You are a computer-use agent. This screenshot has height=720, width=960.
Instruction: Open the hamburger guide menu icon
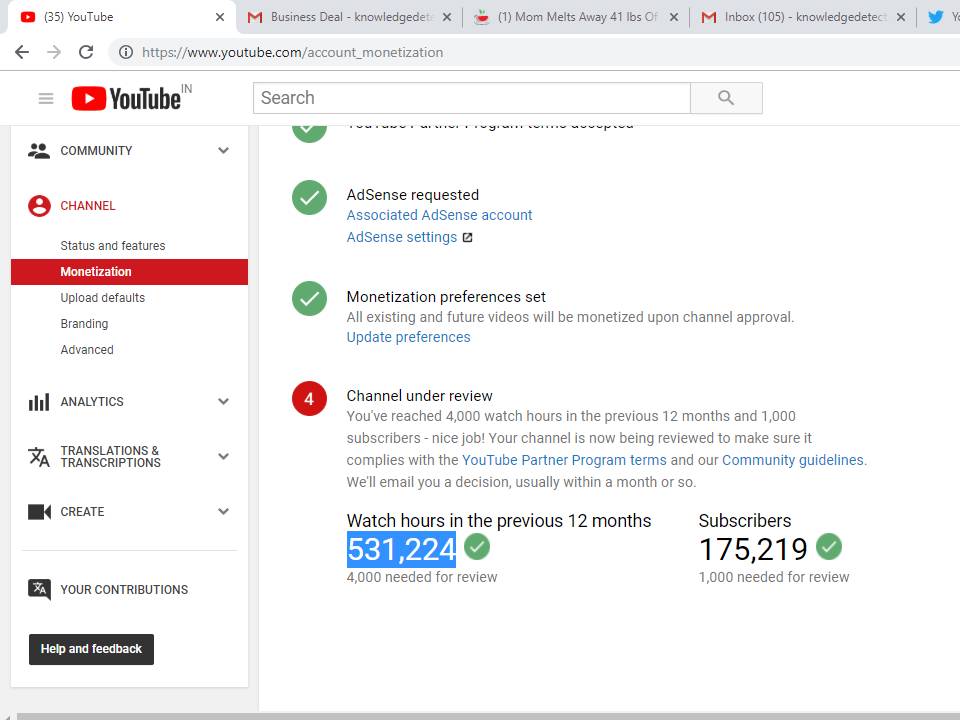pyautogui.click(x=46, y=98)
